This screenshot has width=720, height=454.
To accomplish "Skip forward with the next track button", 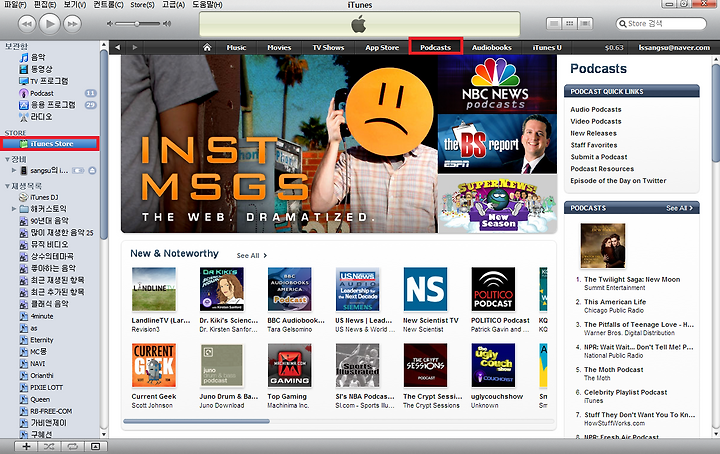I will pos(73,24).
